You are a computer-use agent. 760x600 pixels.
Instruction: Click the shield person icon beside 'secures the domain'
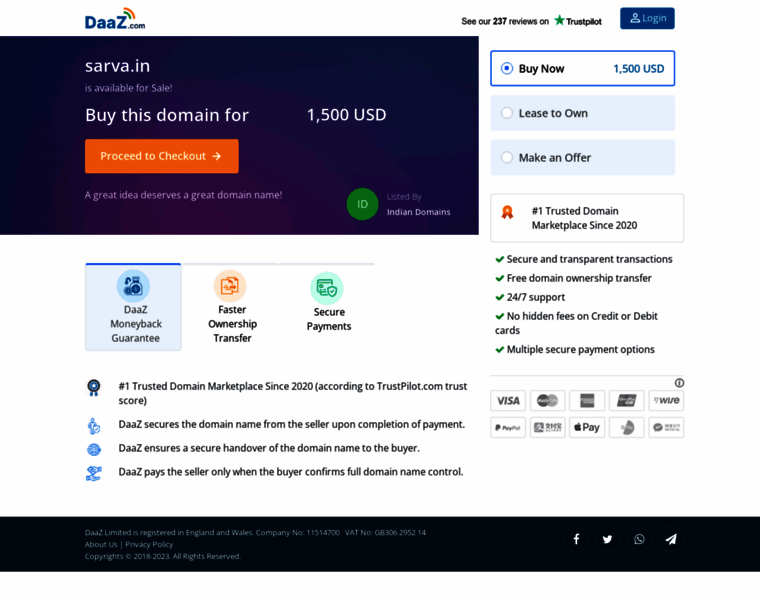pyautogui.click(x=94, y=426)
